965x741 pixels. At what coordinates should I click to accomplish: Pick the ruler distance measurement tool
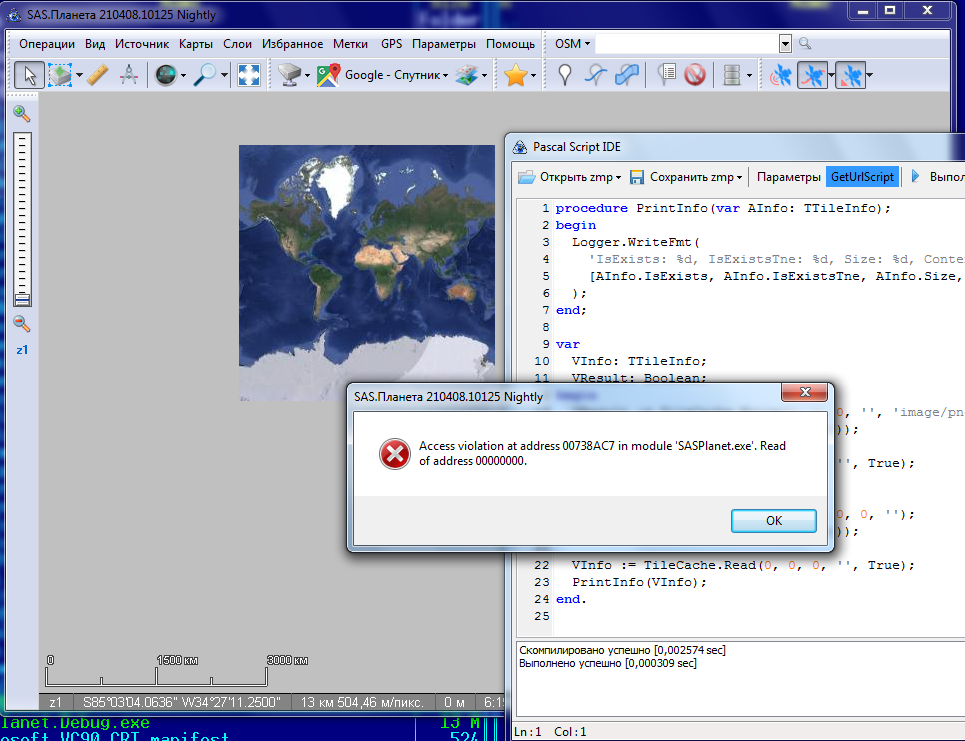97,75
